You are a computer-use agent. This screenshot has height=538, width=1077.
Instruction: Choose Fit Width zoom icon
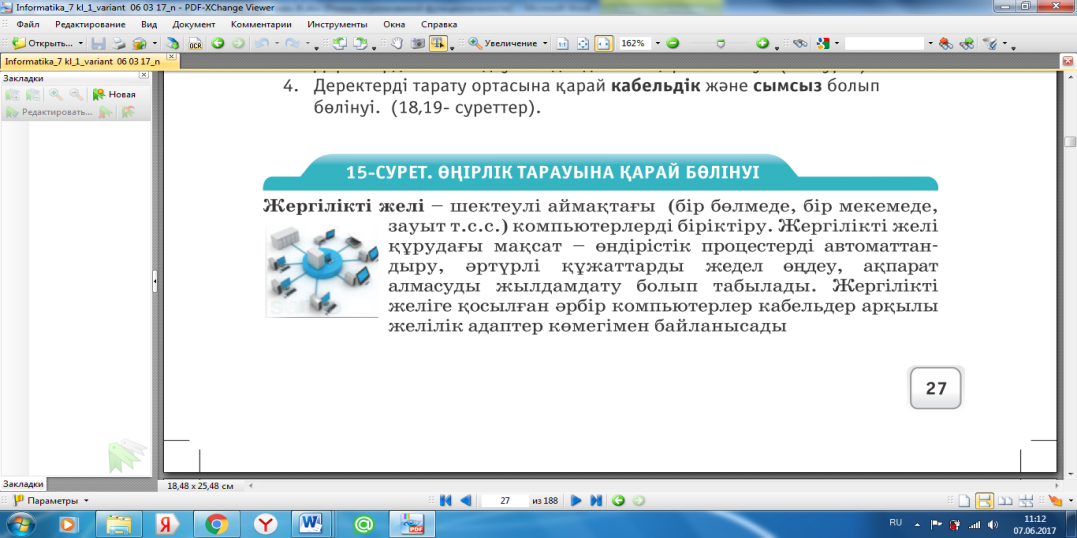[x=602, y=43]
